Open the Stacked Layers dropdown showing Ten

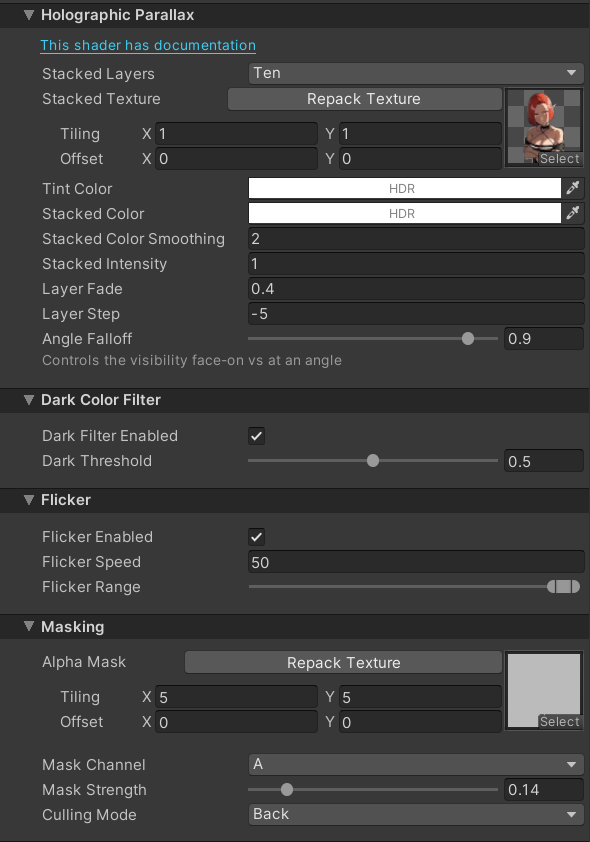coord(415,73)
